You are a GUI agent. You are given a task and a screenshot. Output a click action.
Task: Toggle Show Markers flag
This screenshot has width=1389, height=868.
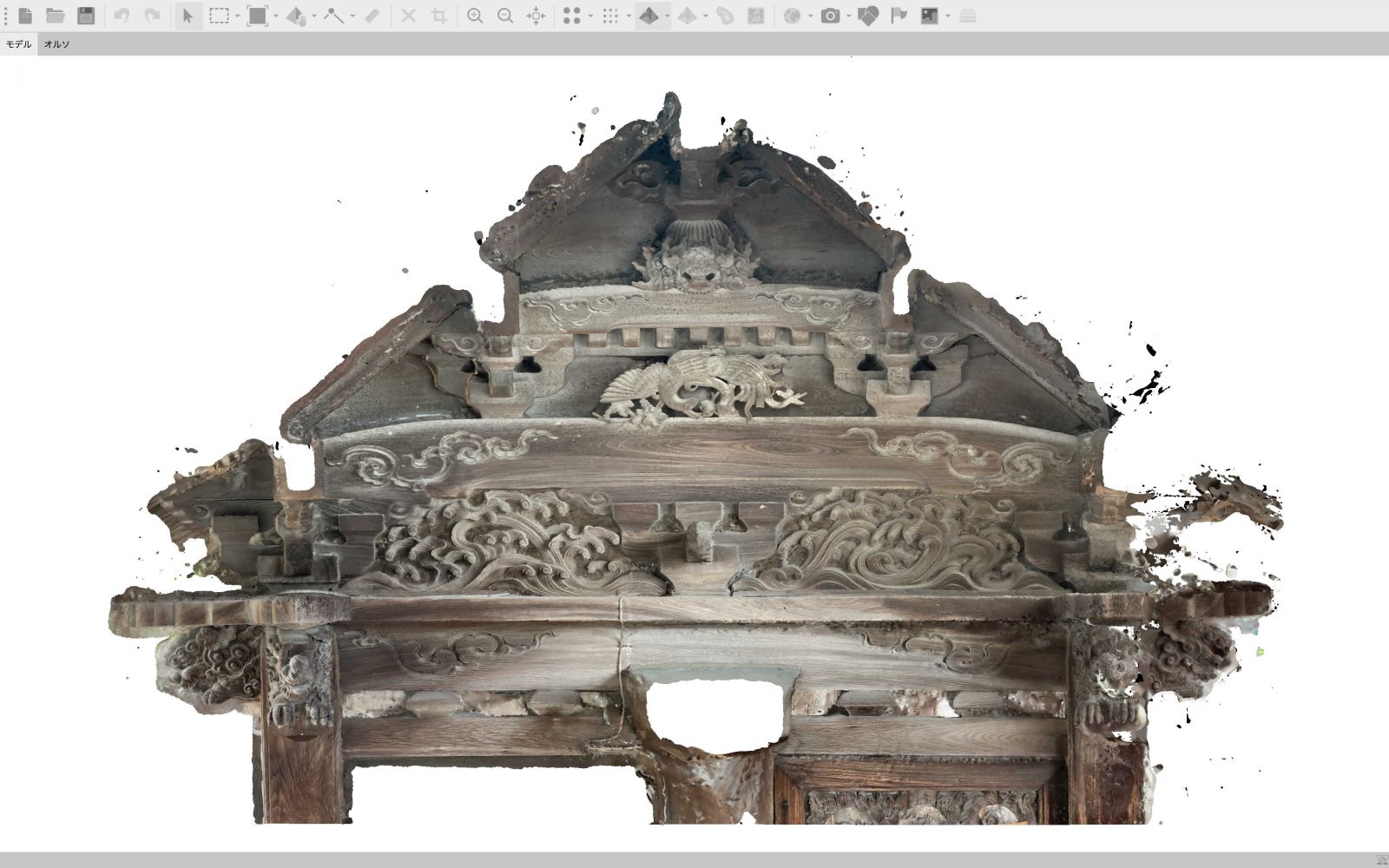pos(899,16)
